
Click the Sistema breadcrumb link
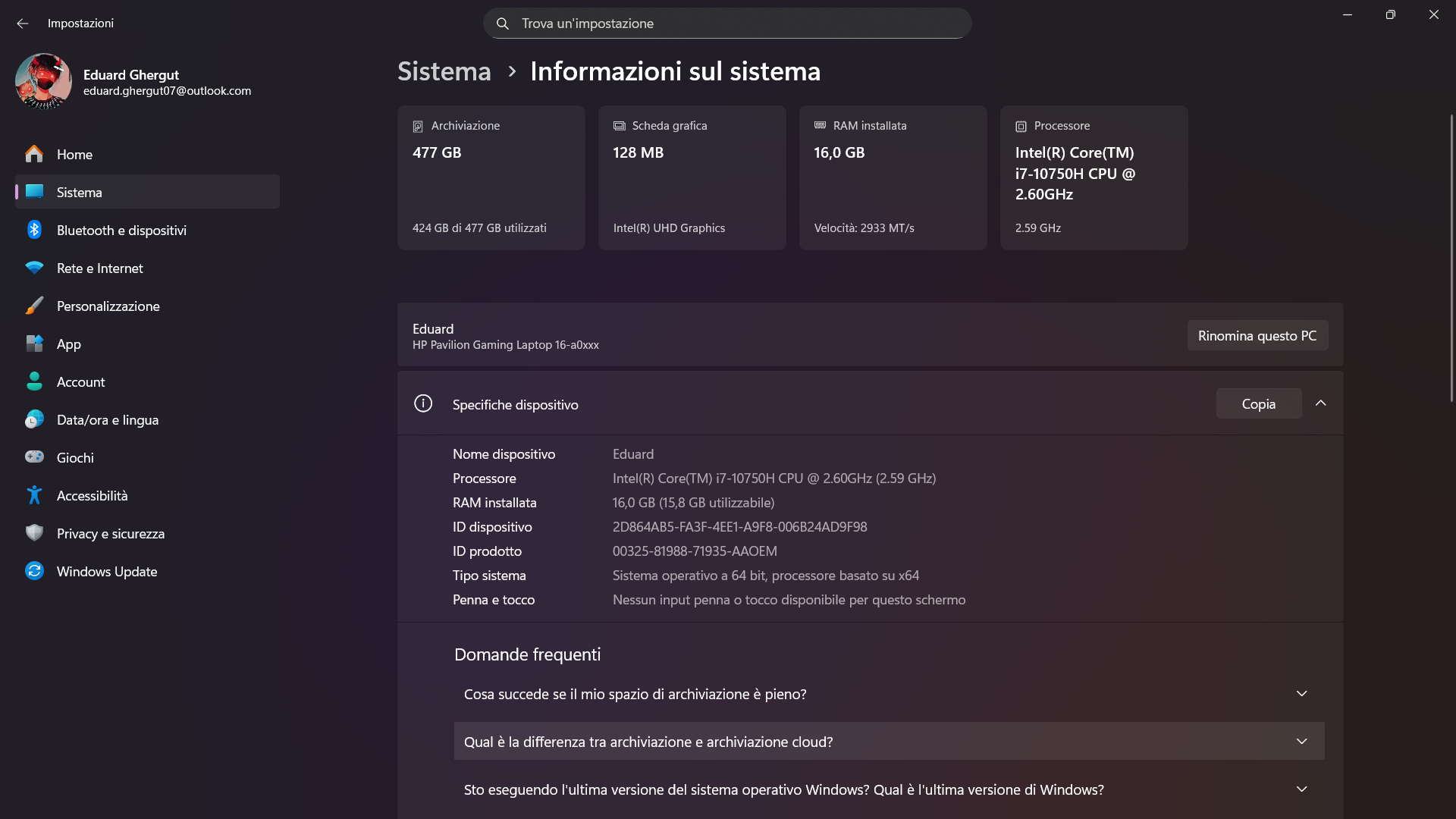[444, 71]
